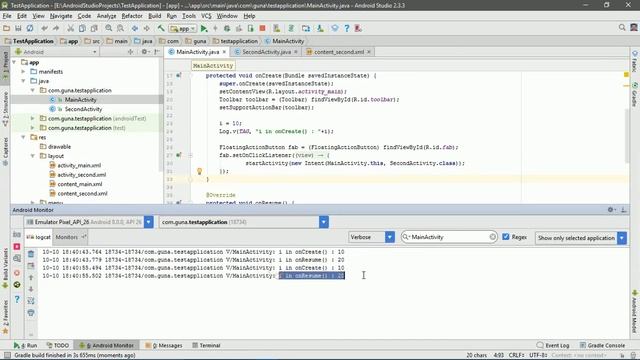Open the com.guna.testapplication process dropdown

click(324, 222)
